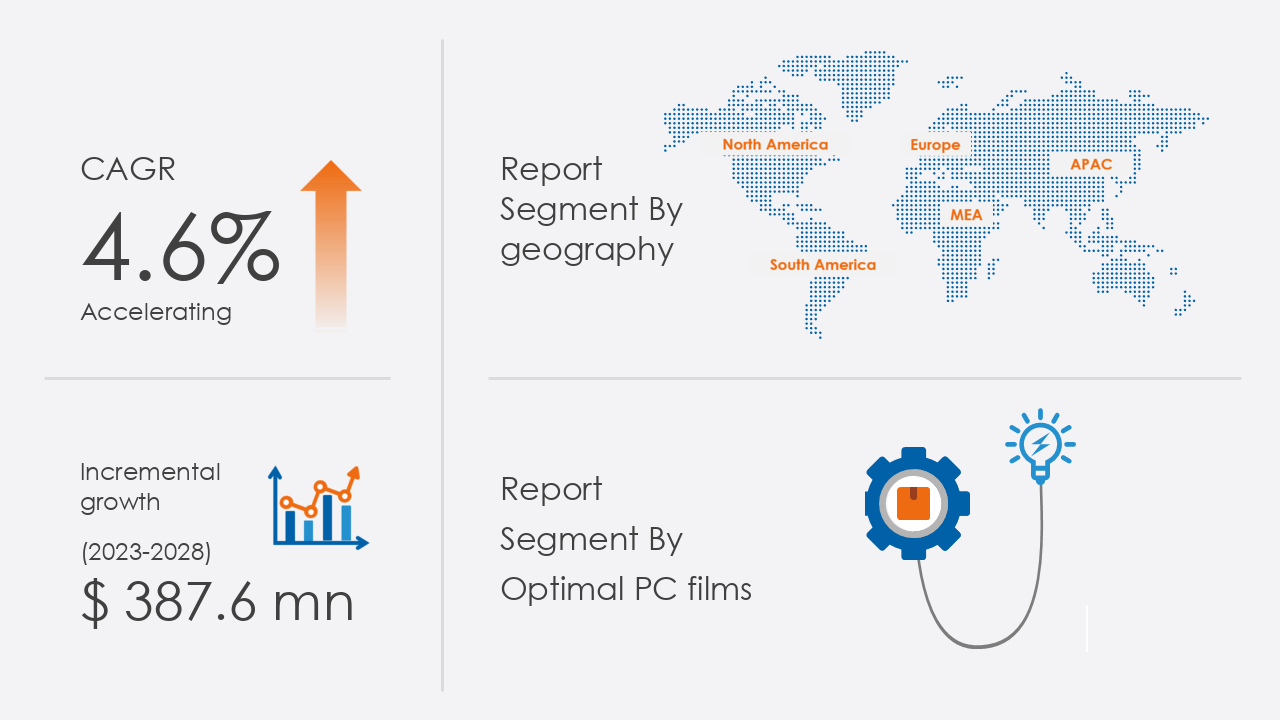Click the MEA region label
The image size is (1280, 720).
[966, 215]
